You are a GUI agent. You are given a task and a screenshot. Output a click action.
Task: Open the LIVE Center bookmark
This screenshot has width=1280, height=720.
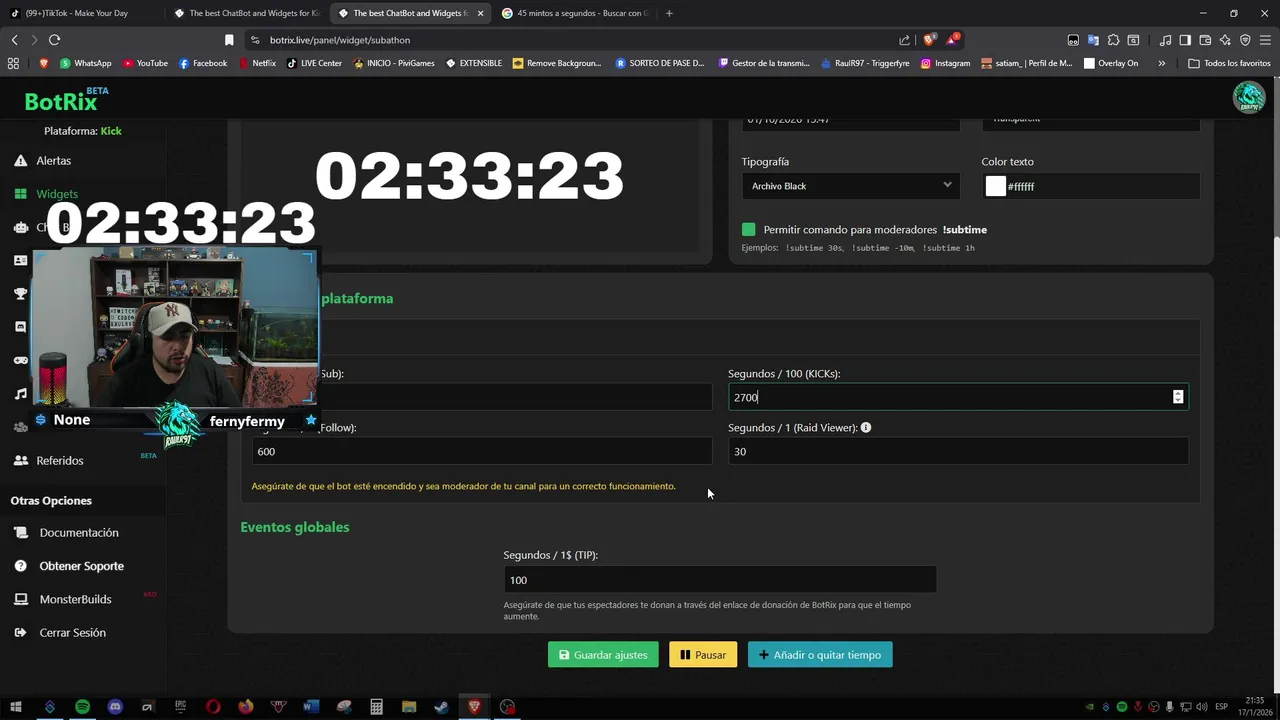coord(314,63)
